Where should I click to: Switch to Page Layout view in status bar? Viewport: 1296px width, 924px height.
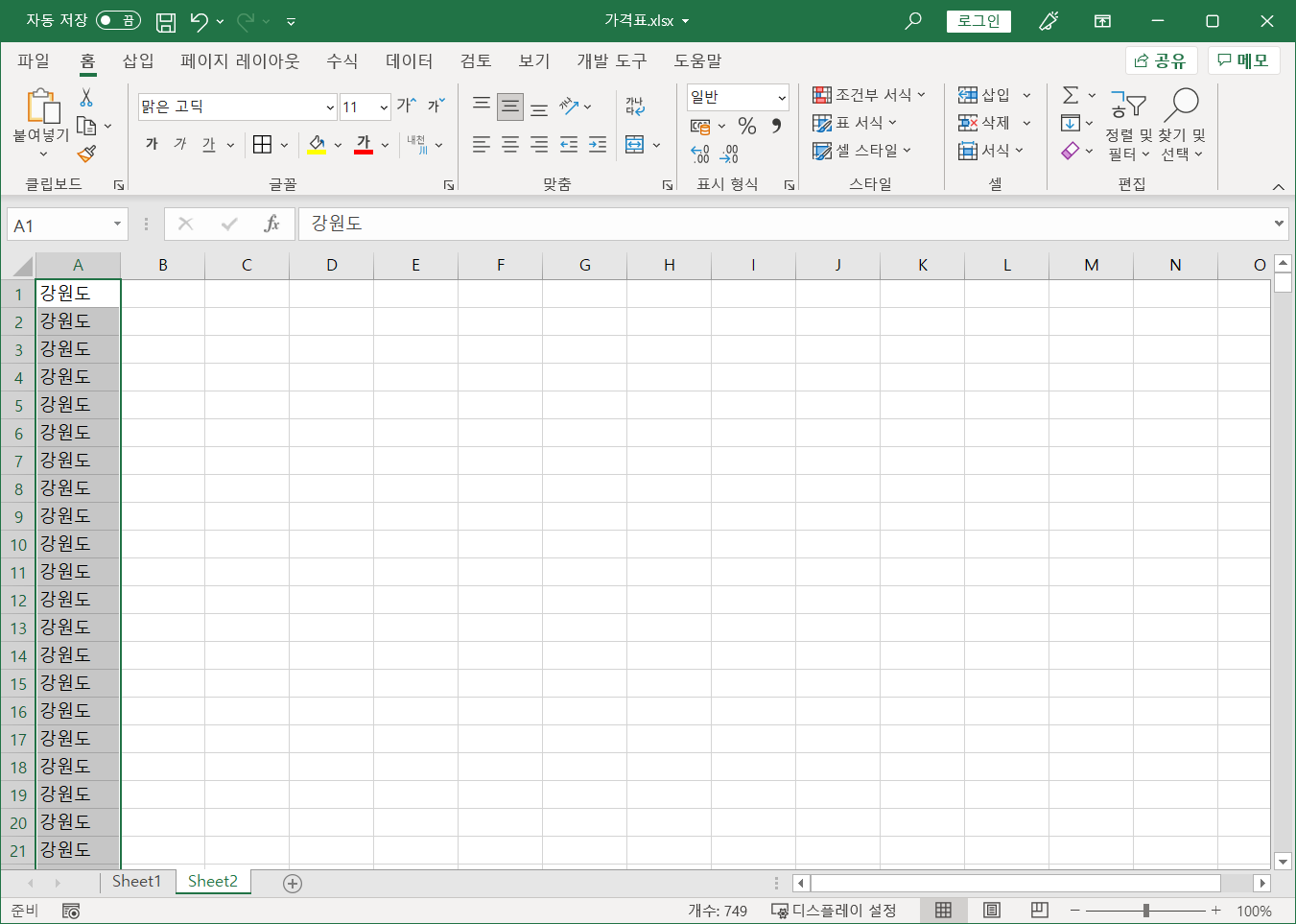coord(992,911)
